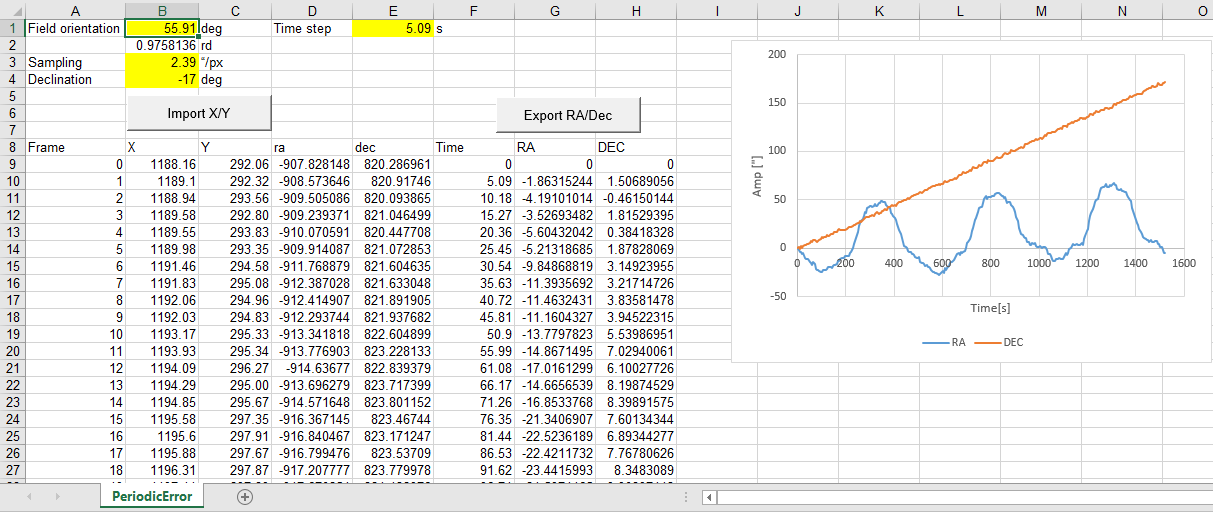The height and width of the screenshot is (512, 1213).
Task: Select column N header
Action: click(x=1122, y=10)
